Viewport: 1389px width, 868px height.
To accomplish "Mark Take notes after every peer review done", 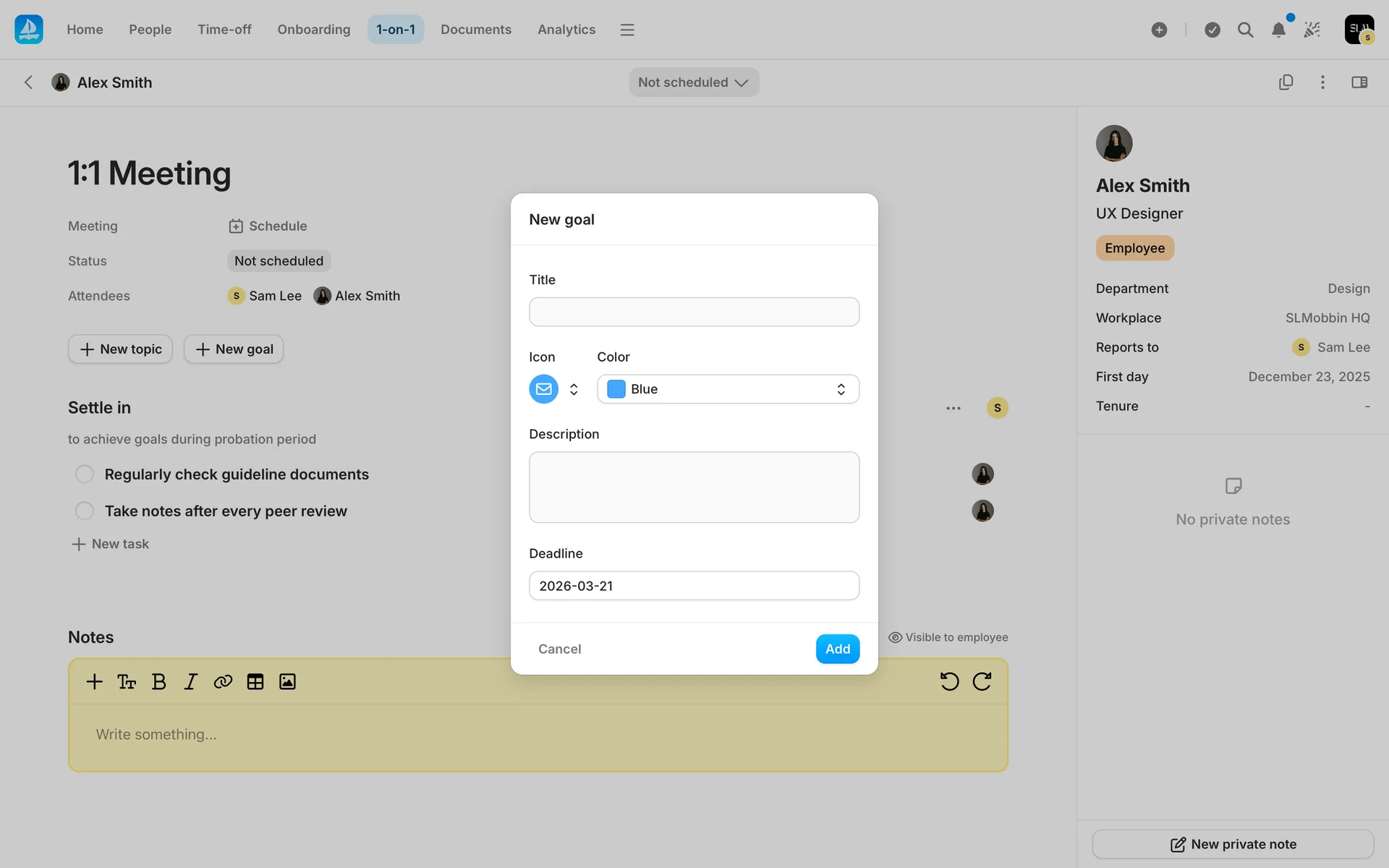I will tap(85, 511).
